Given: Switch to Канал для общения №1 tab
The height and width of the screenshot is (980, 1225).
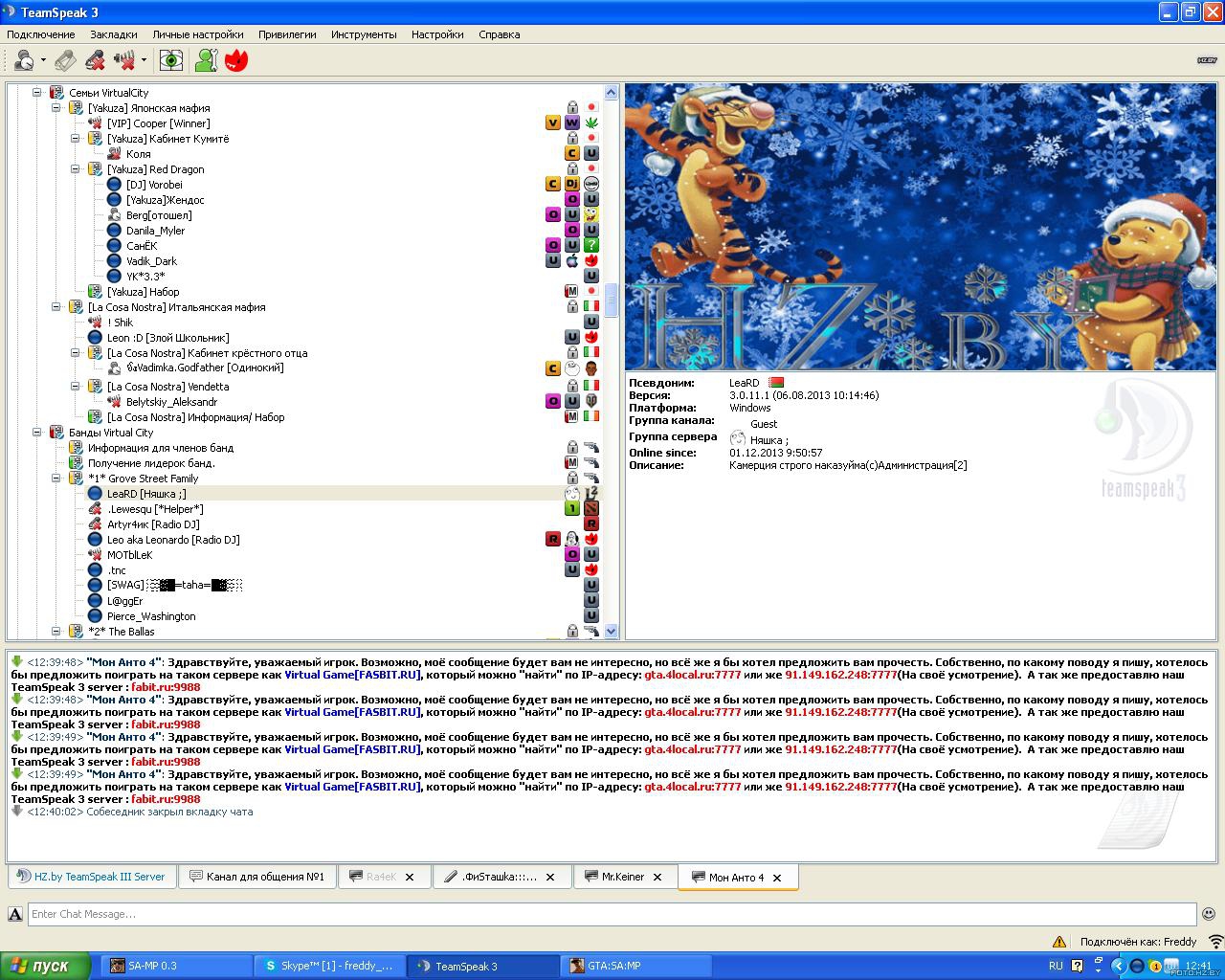Looking at the screenshot, I should tap(256, 877).
